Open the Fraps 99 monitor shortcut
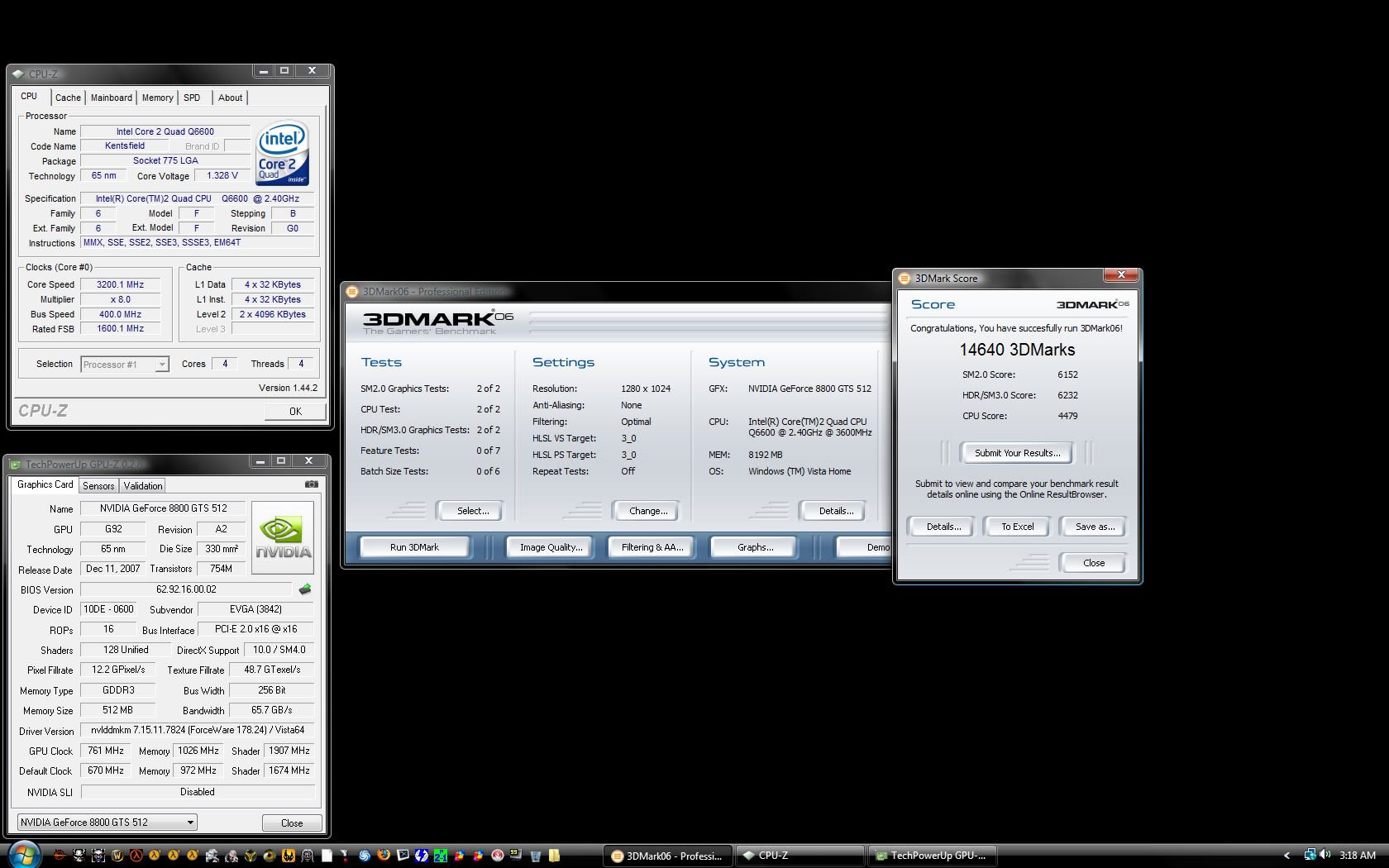Image resolution: width=1389 pixels, height=868 pixels. pyautogui.click(x=515, y=855)
